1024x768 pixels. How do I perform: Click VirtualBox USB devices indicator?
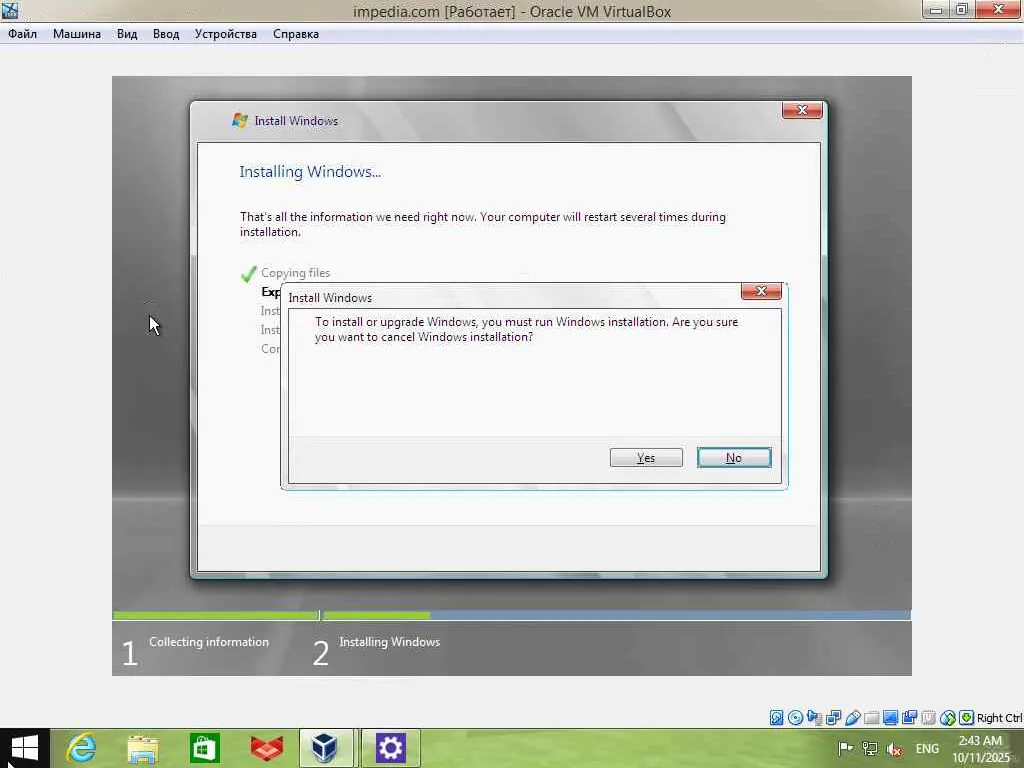853,718
